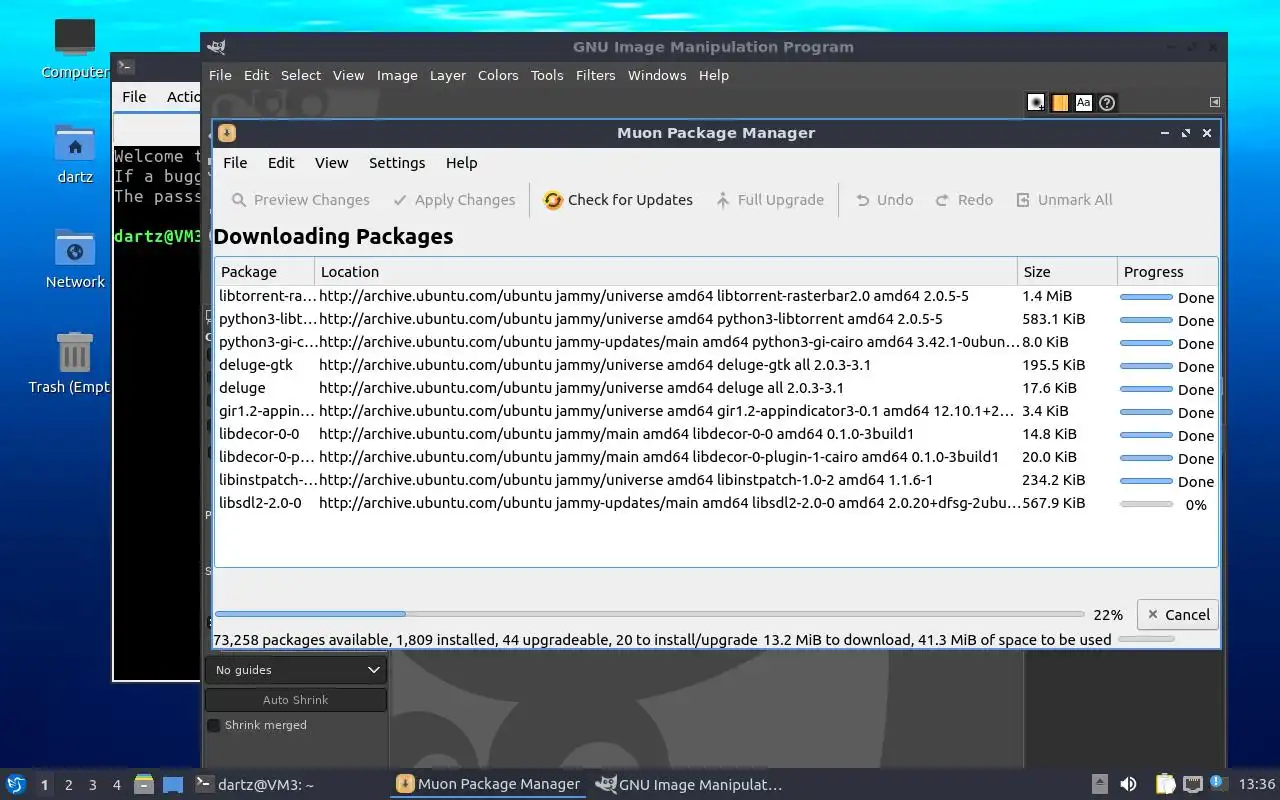
Task: Switch to virtual desktop 3
Action: tap(93, 785)
